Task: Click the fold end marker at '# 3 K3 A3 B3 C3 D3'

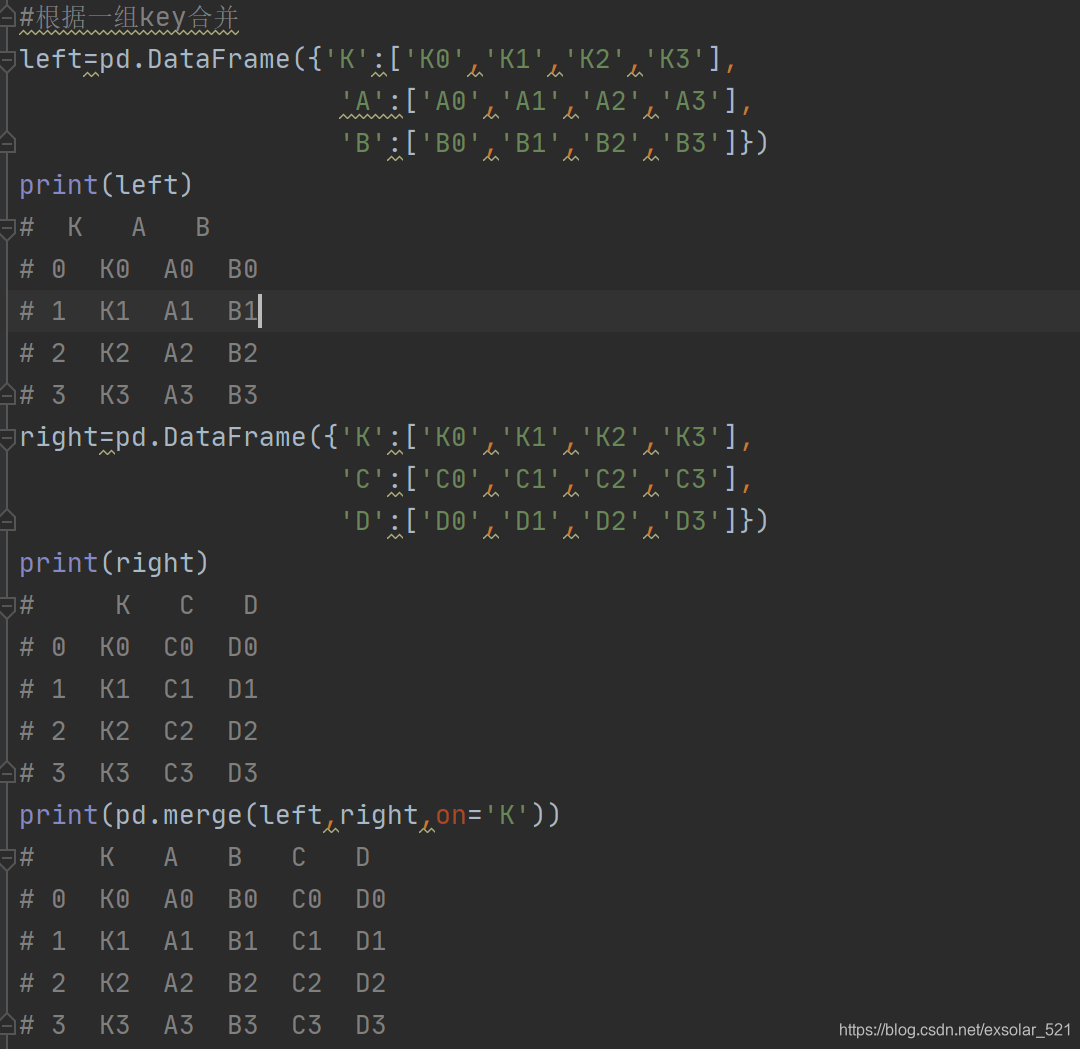Action: click(x=6, y=1025)
